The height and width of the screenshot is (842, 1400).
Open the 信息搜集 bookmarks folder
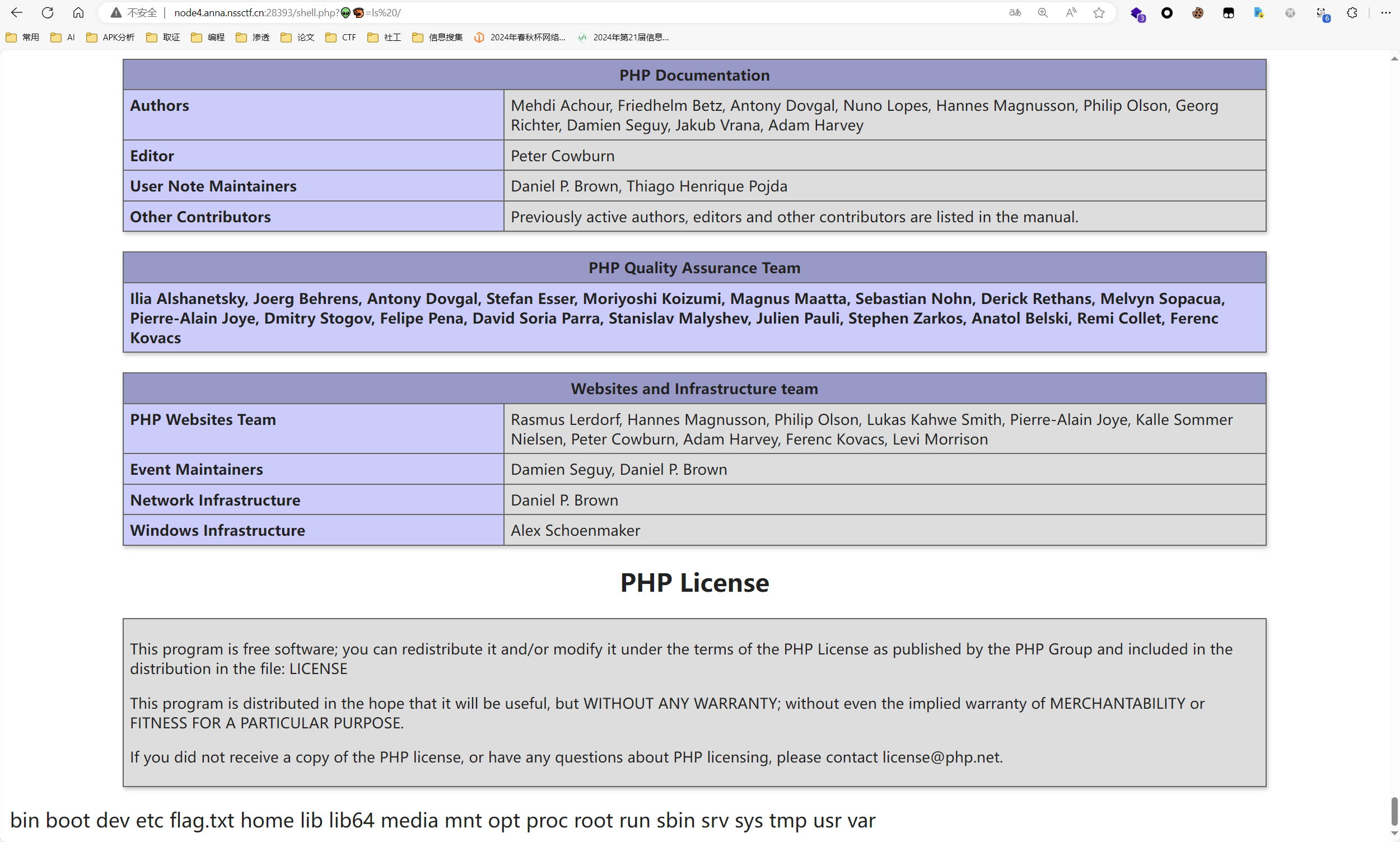click(437, 38)
